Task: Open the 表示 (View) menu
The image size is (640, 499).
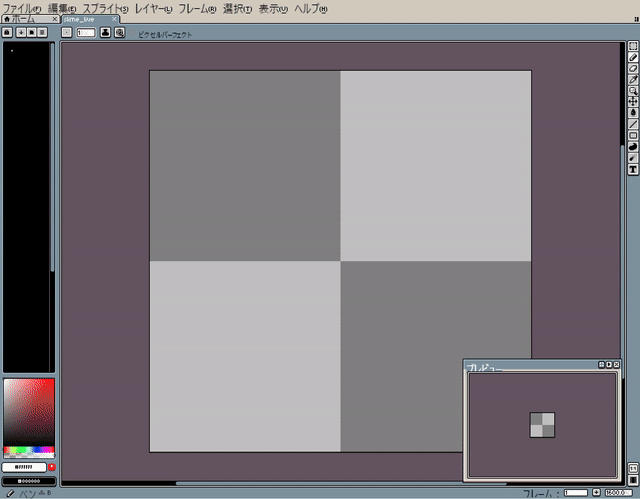Action: coord(273,9)
